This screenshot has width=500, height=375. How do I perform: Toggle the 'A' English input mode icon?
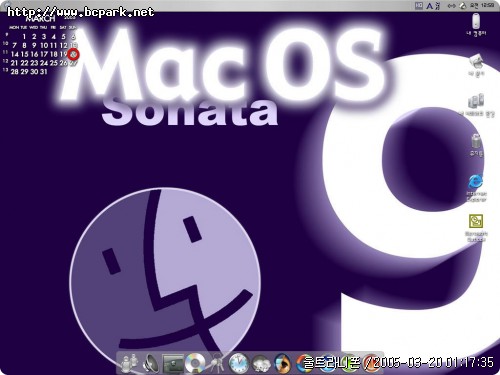point(430,6)
